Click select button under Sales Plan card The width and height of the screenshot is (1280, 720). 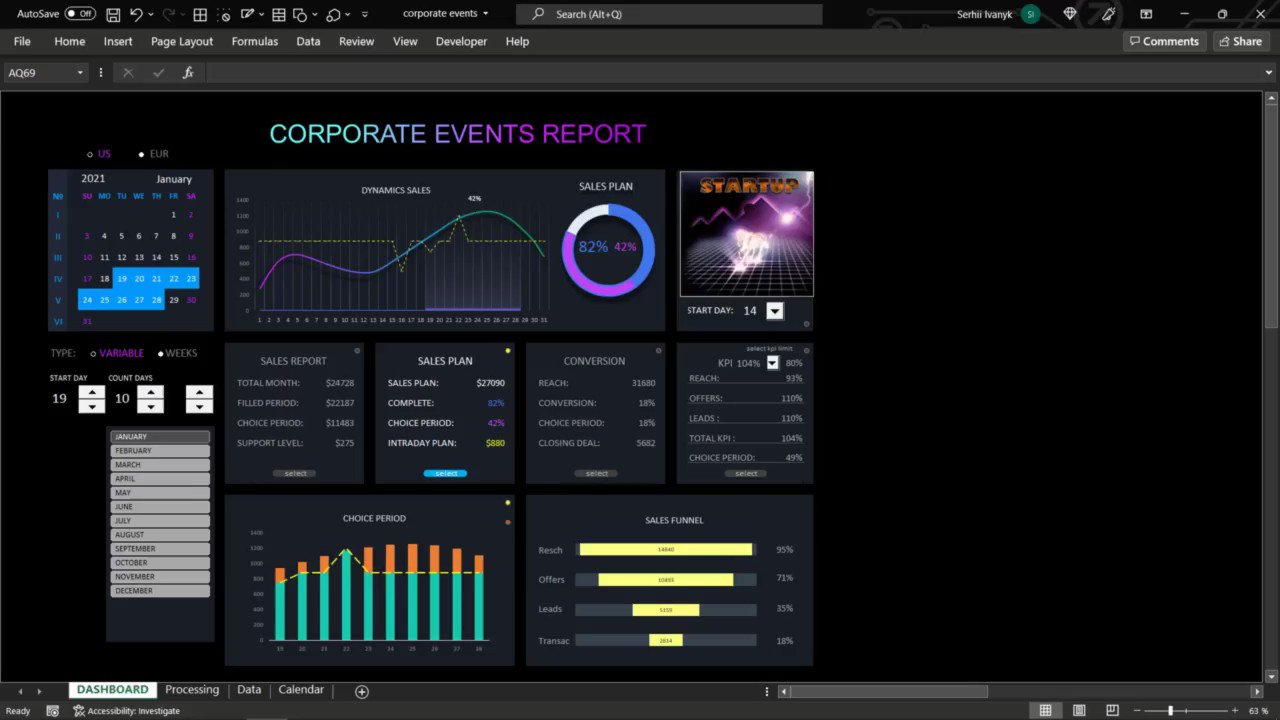(x=446, y=473)
